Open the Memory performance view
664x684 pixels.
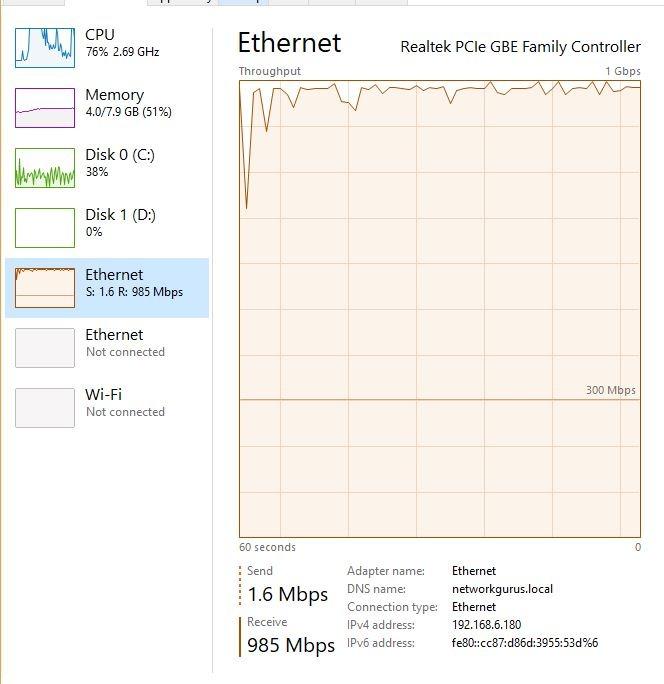point(107,108)
